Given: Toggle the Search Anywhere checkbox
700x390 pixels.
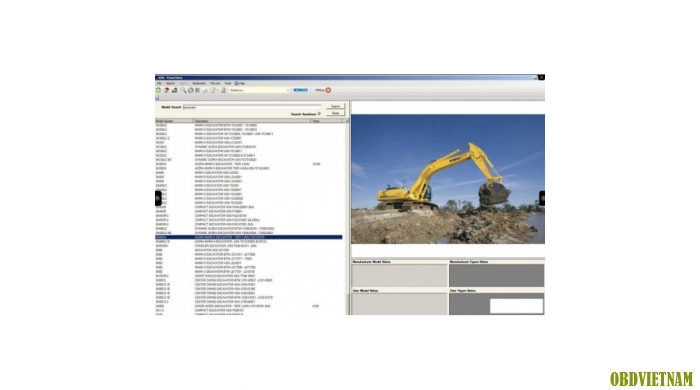Looking at the screenshot, I should click(x=319, y=114).
